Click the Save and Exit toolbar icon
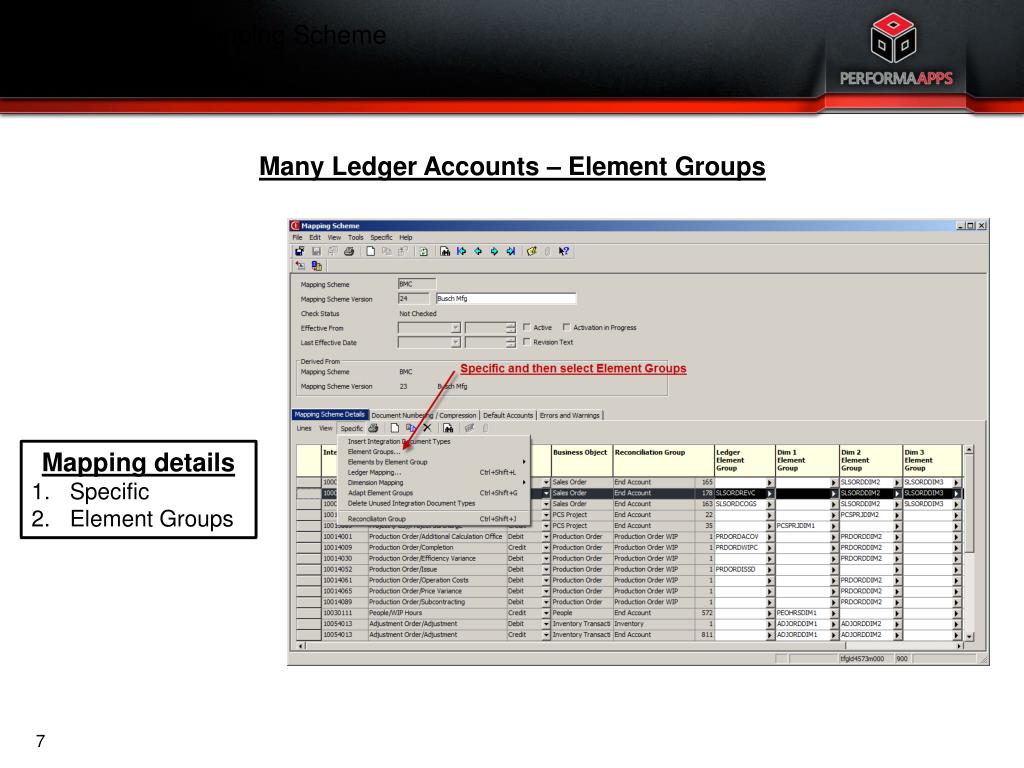The height and width of the screenshot is (768, 1024). pyautogui.click(x=299, y=251)
